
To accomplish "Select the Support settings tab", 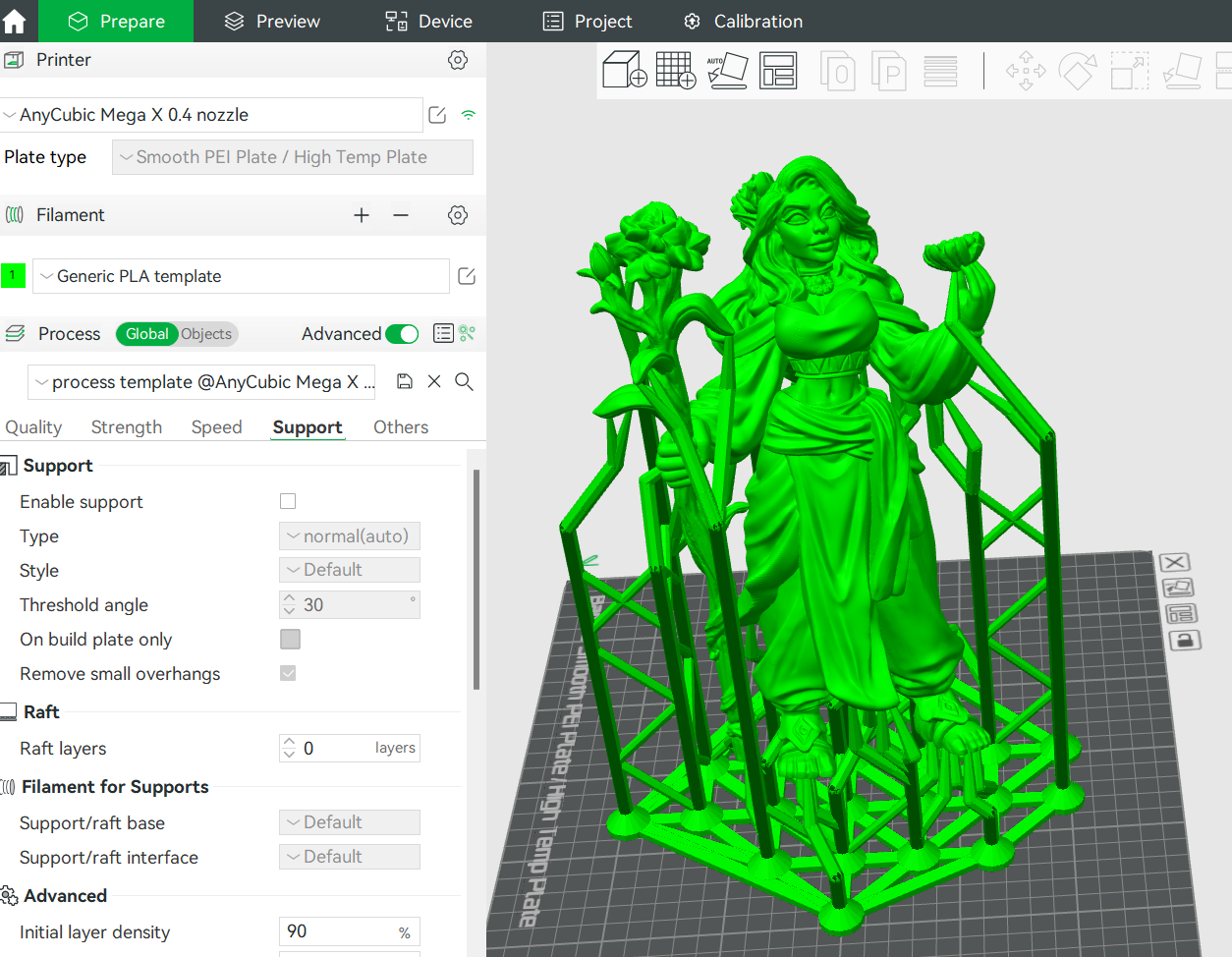I will click(x=308, y=427).
